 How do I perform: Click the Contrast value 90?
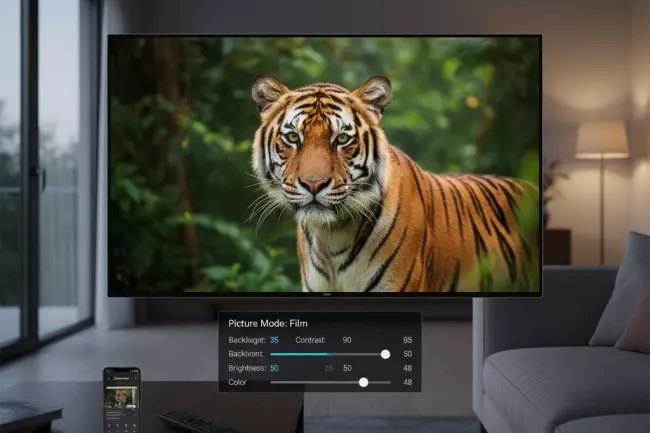tap(347, 340)
